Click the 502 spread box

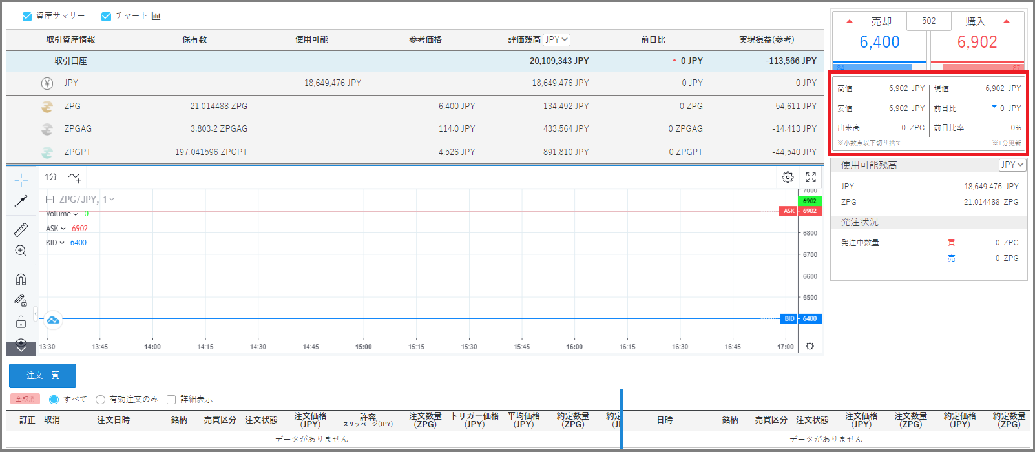pyautogui.click(x=929, y=21)
